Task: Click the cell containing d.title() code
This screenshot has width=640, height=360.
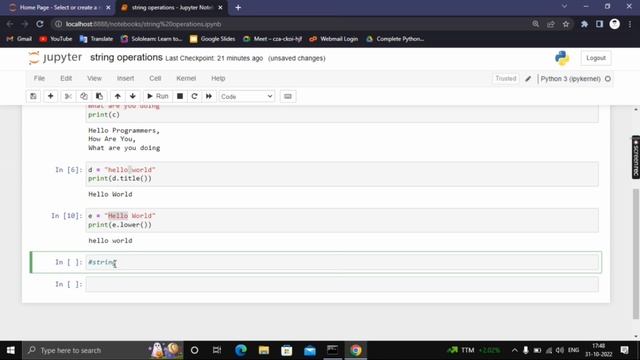Action: point(342,174)
